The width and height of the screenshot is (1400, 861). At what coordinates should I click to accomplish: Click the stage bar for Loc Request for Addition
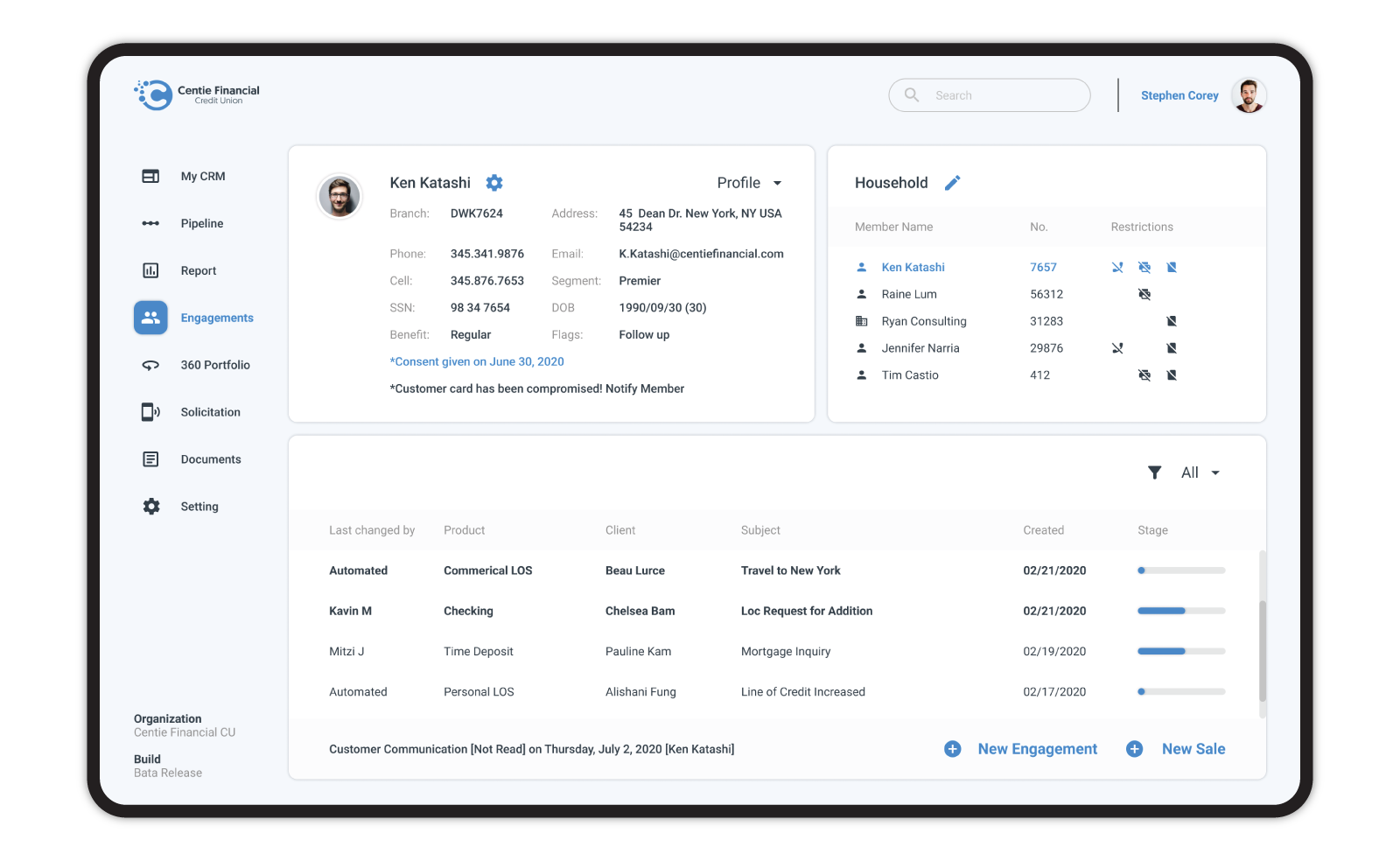pyautogui.click(x=1181, y=611)
